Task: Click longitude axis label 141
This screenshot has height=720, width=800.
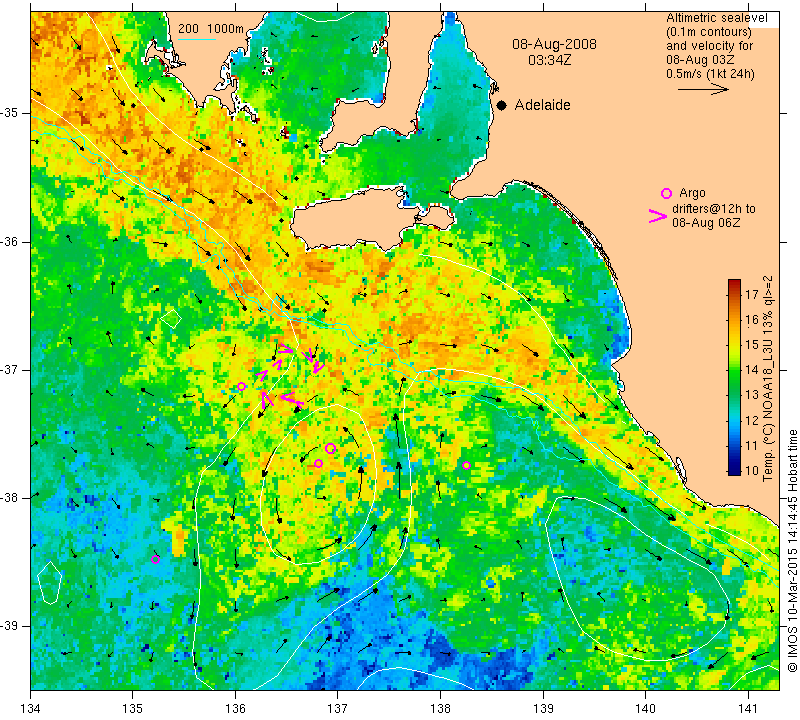Action: pyautogui.click(x=748, y=709)
